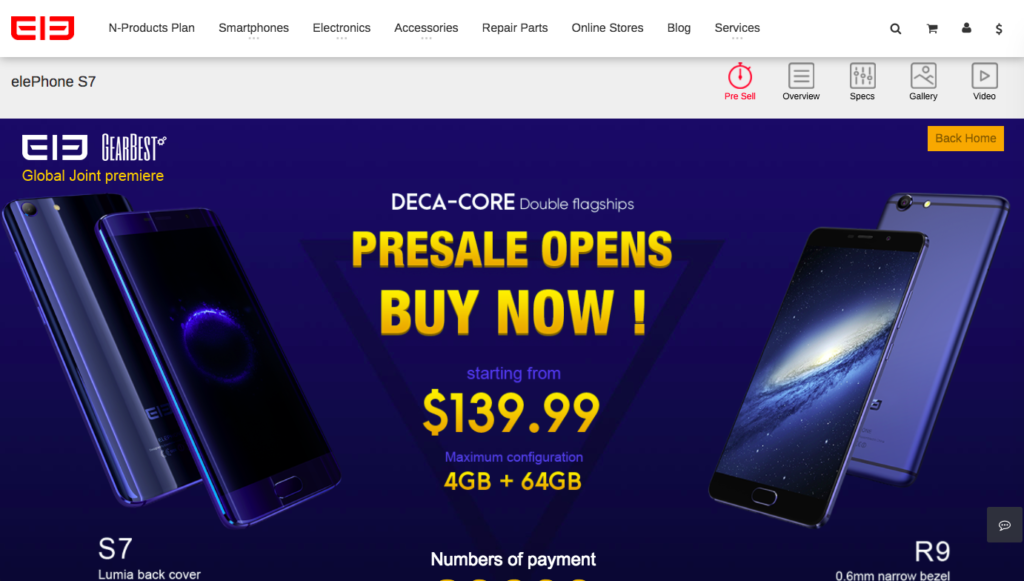1024x581 pixels.
Task: Visit the Online Stores page
Action: tap(607, 28)
